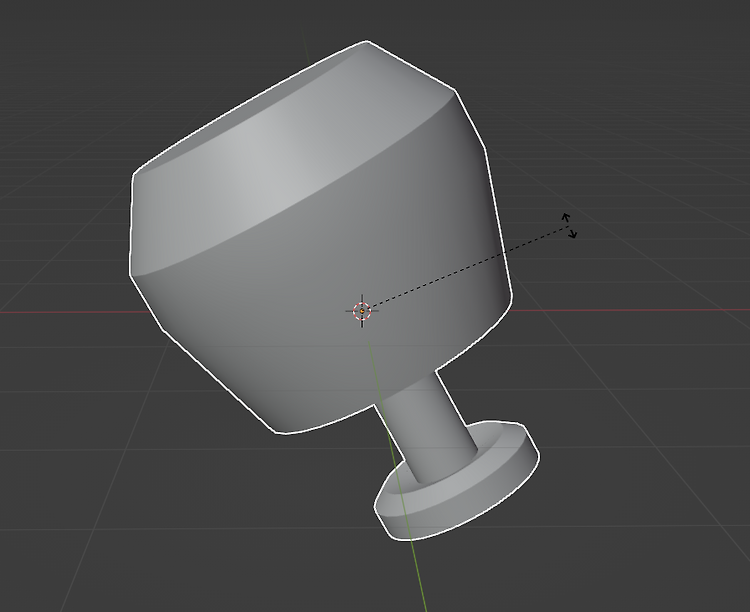Viewport: 750px width, 612px height.
Task: Click the red-white 3D cursor at origin
Action: tap(362, 311)
